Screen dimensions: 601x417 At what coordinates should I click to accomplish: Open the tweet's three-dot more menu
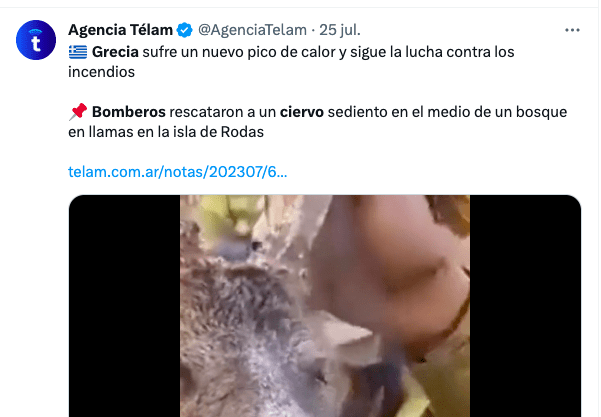(x=572, y=30)
